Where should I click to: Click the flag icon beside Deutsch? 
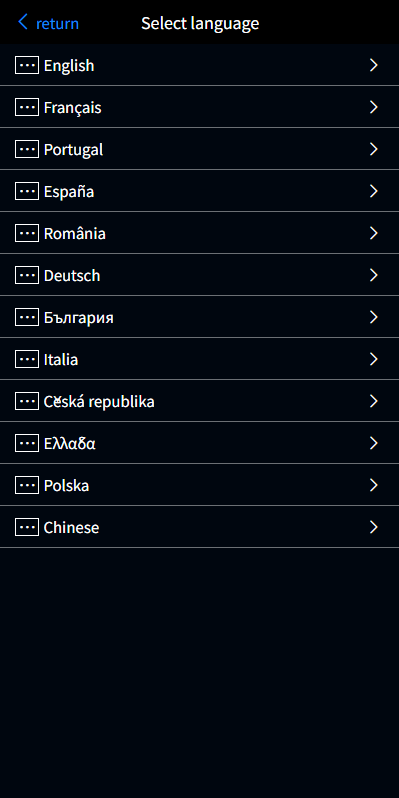coord(27,275)
